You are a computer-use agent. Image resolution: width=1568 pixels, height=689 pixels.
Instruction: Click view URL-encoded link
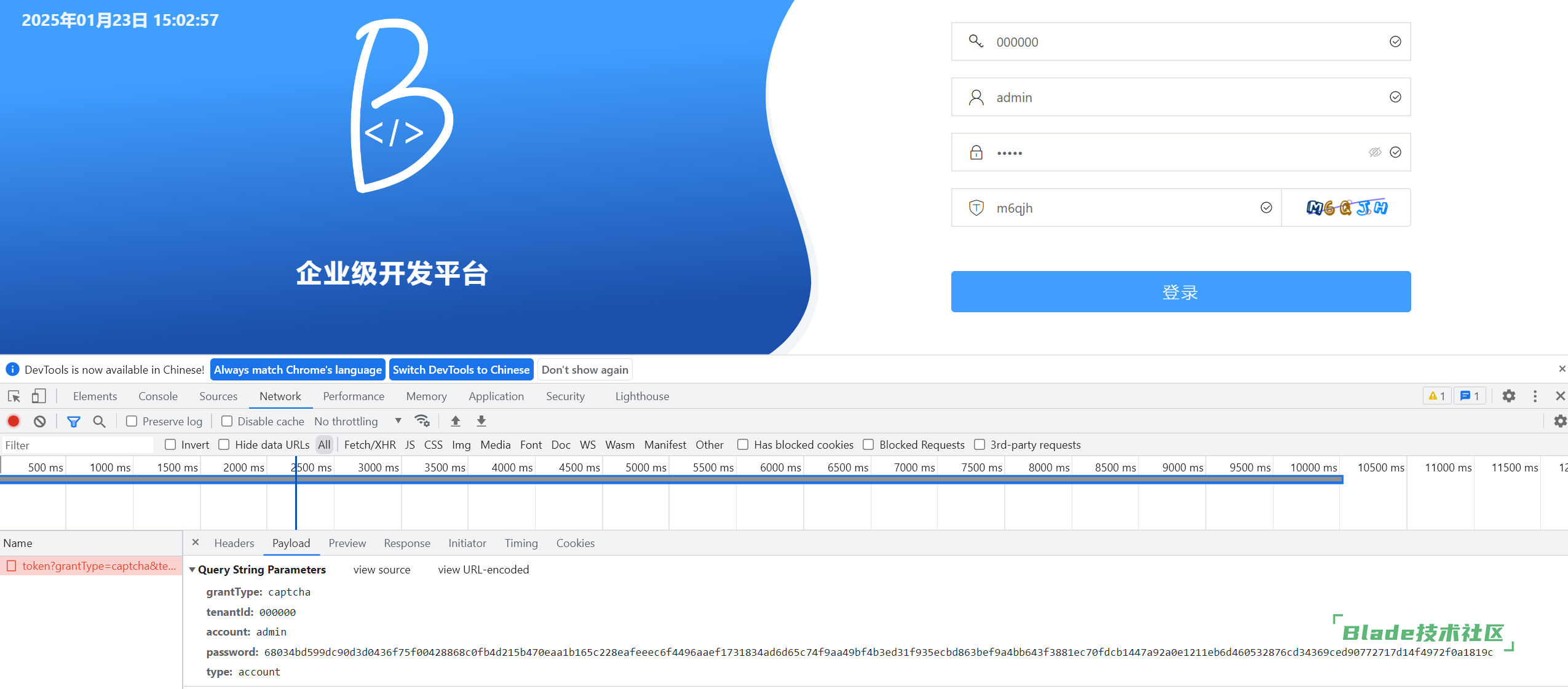point(483,570)
